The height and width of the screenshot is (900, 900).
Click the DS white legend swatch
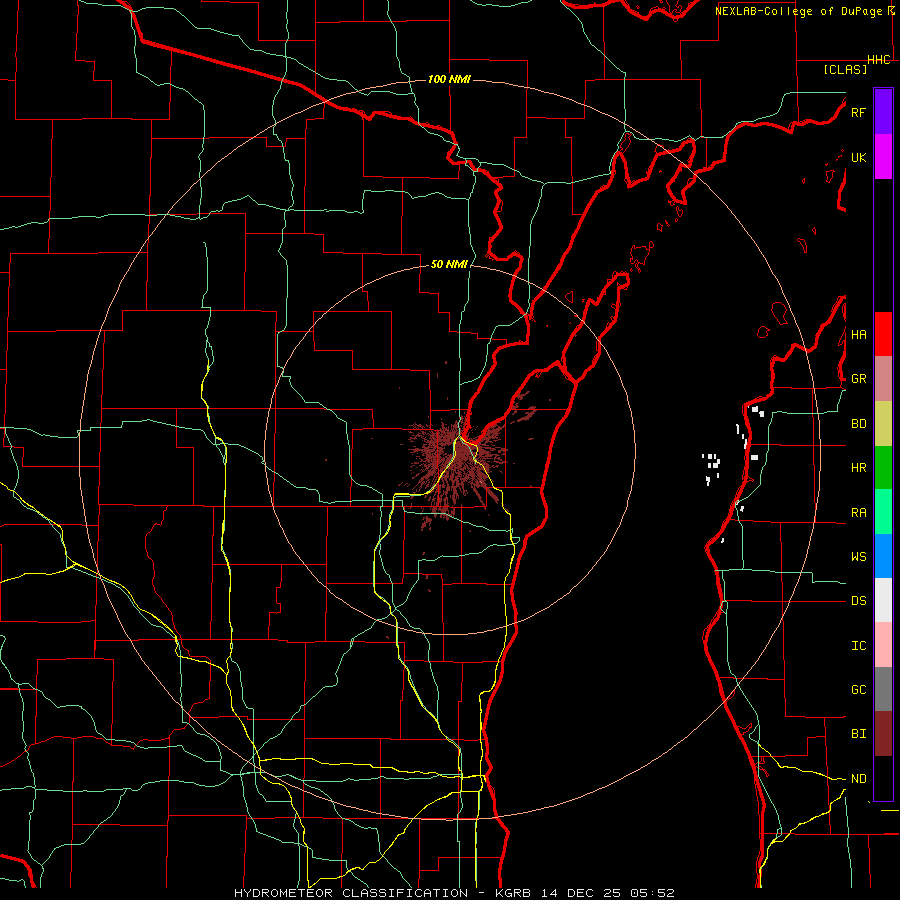point(883,600)
